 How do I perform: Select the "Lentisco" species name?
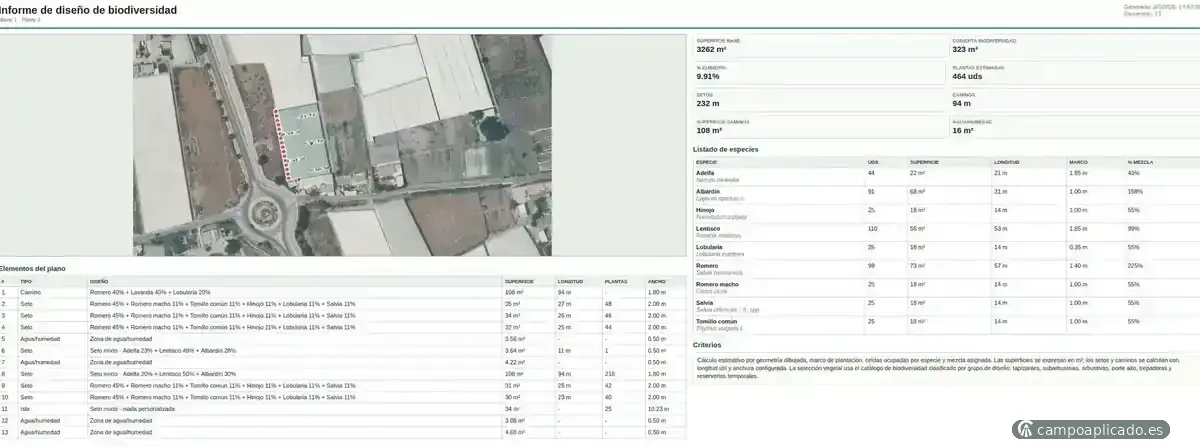(708, 228)
